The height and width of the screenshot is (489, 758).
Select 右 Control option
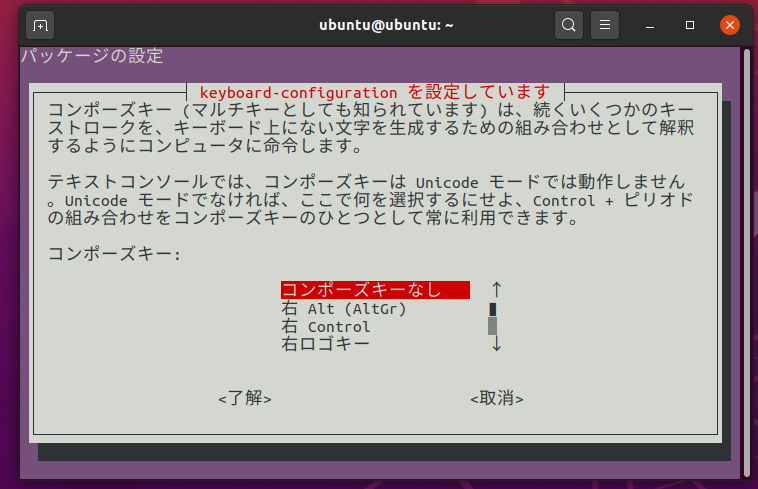tap(326, 327)
